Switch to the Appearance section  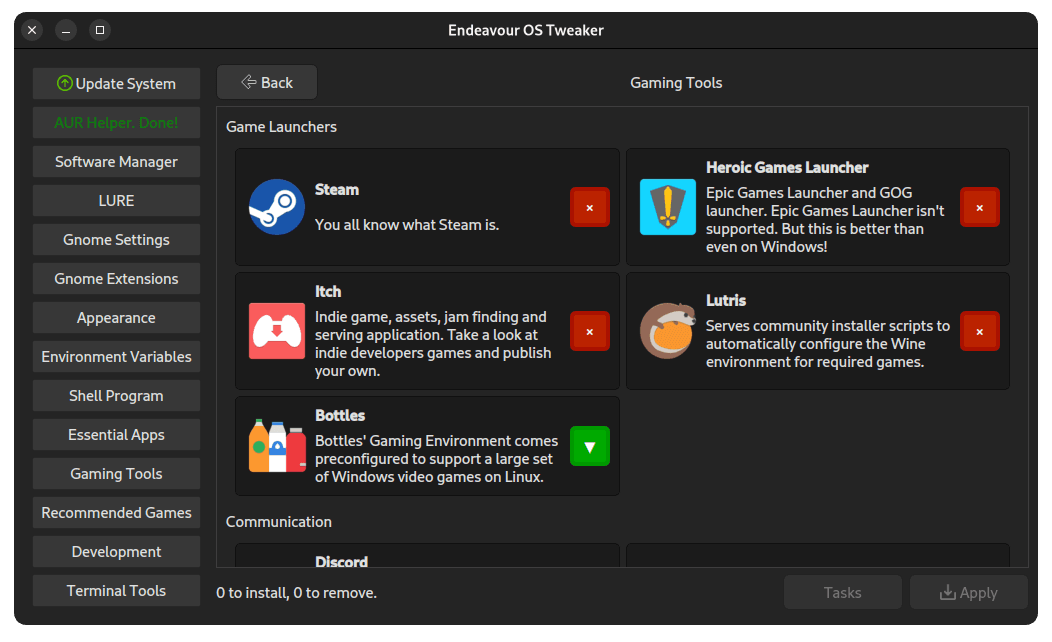(116, 317)
